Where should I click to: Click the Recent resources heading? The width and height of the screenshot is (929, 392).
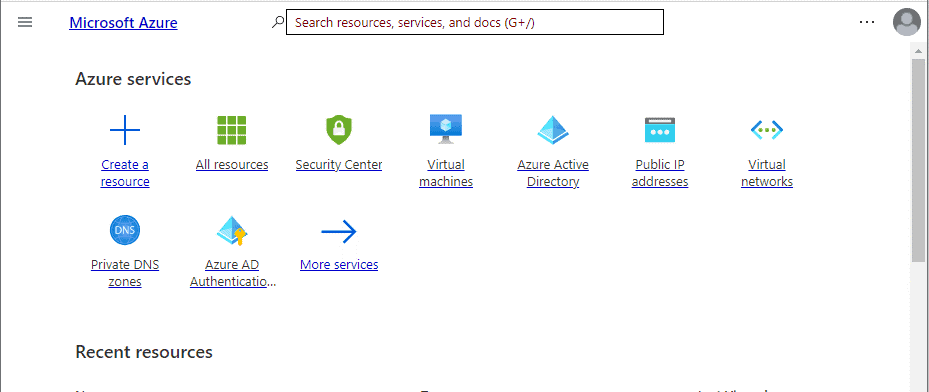[144, 352]
